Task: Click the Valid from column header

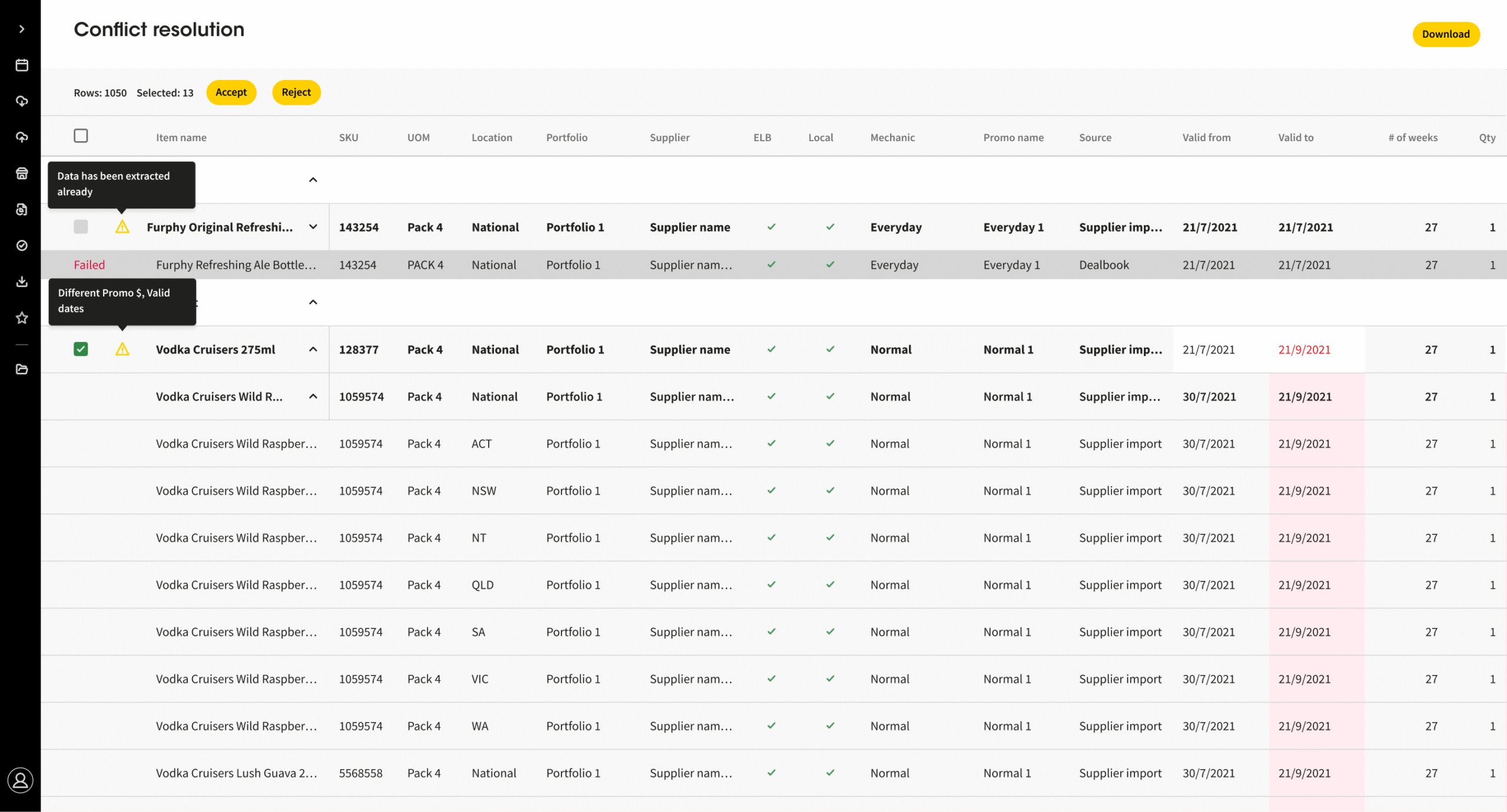Action: [1206, 137]
